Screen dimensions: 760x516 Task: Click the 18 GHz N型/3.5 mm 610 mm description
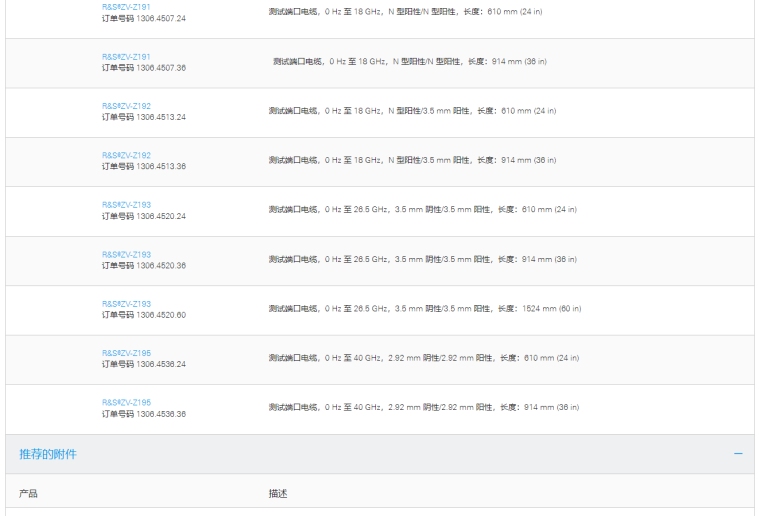coord(412,111)
